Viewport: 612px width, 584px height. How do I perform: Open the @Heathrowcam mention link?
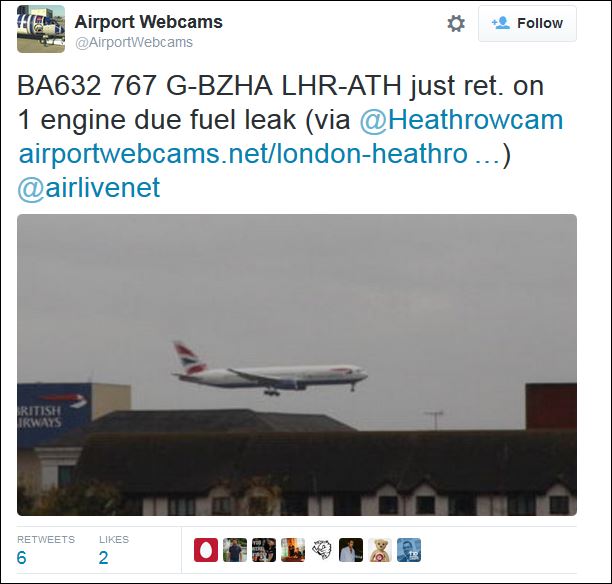pyautogui.click(x=461, y=119)
